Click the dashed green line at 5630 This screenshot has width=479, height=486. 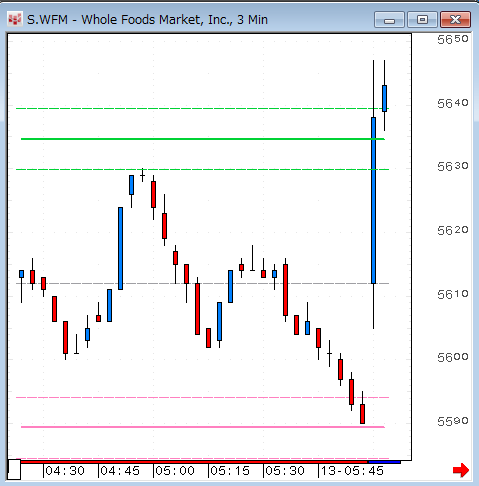203,169
